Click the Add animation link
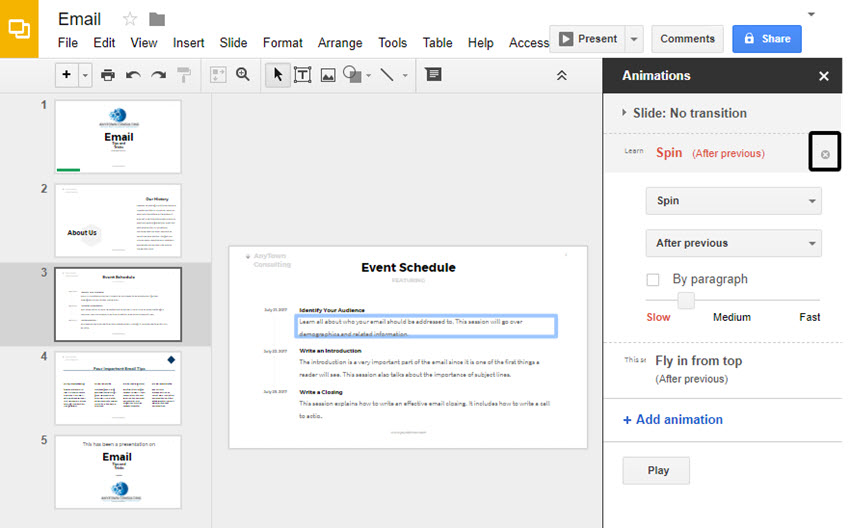The height and width of the screenshot is (528, 850). [673, 420]
